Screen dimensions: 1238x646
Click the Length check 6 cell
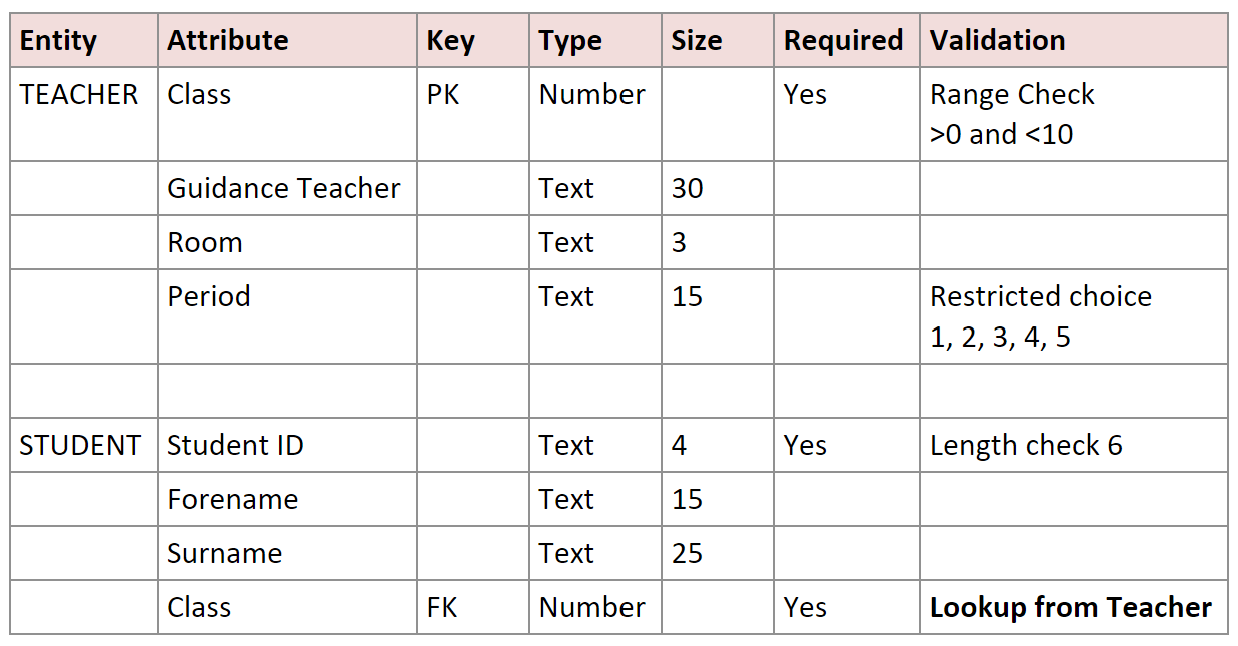point(1026,446)
